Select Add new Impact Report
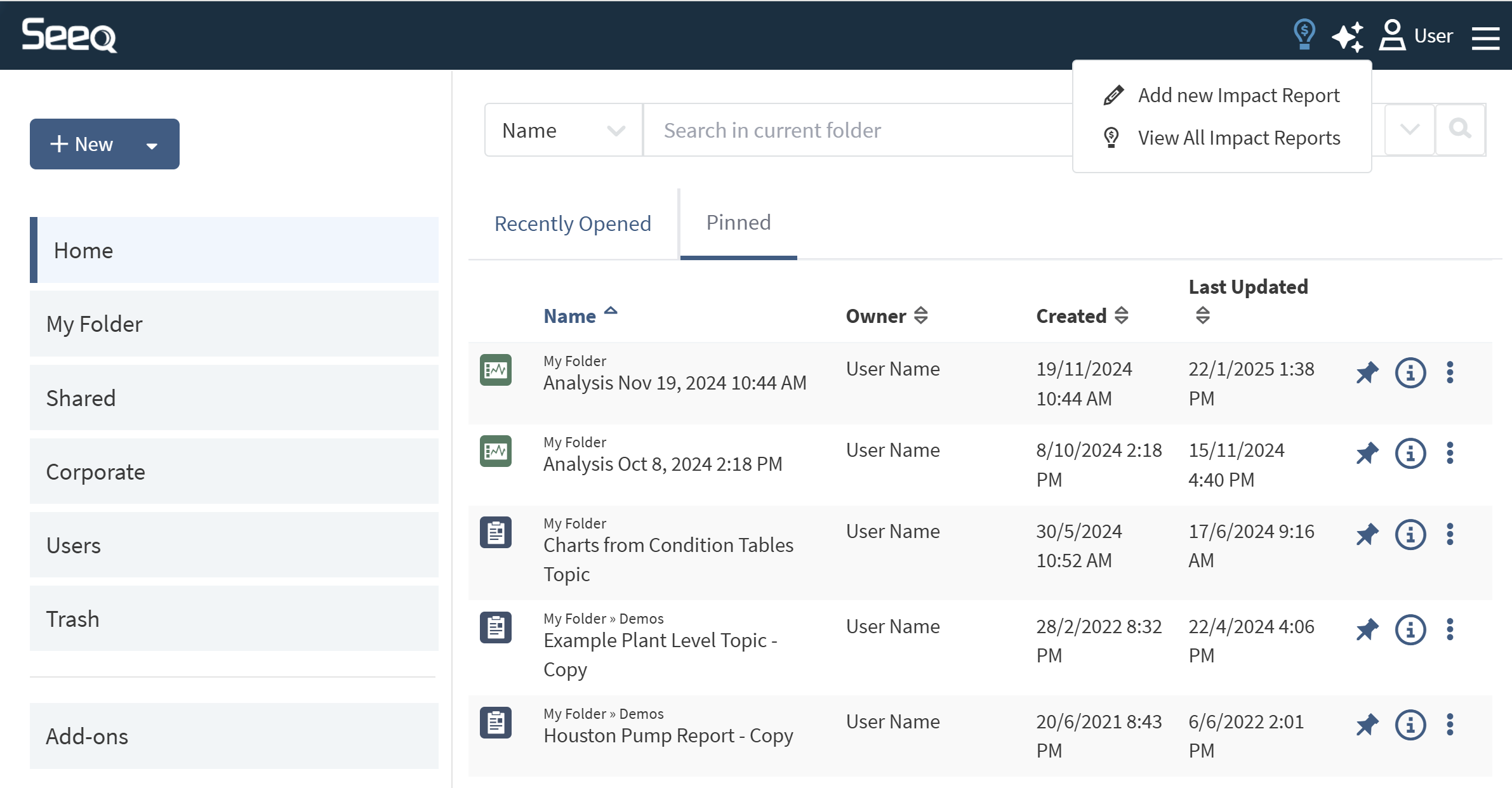The width and height of the screenshot is (1512, 788). pos(1238,95)
